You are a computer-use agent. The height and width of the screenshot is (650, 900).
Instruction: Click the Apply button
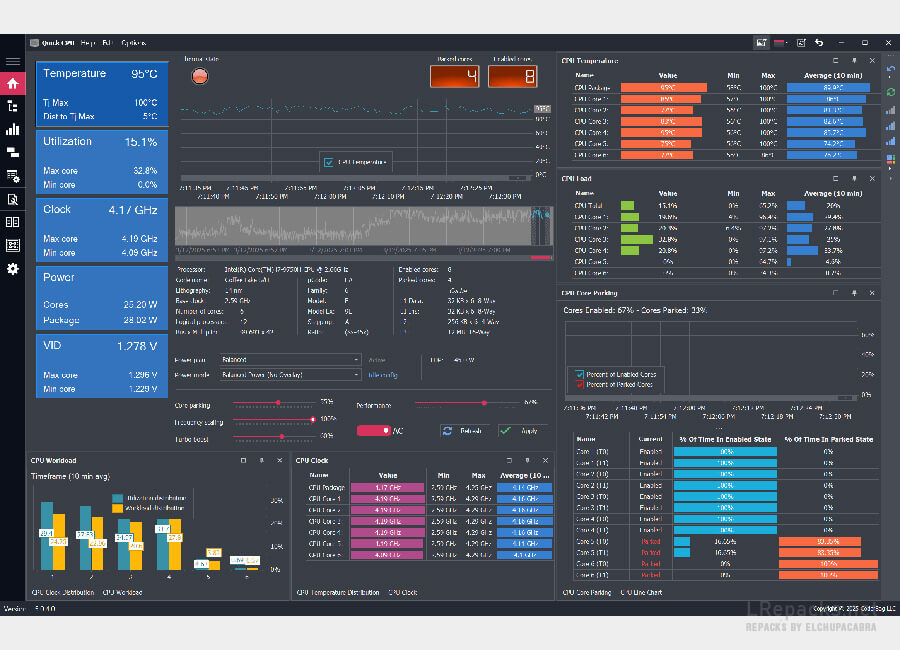519,431
